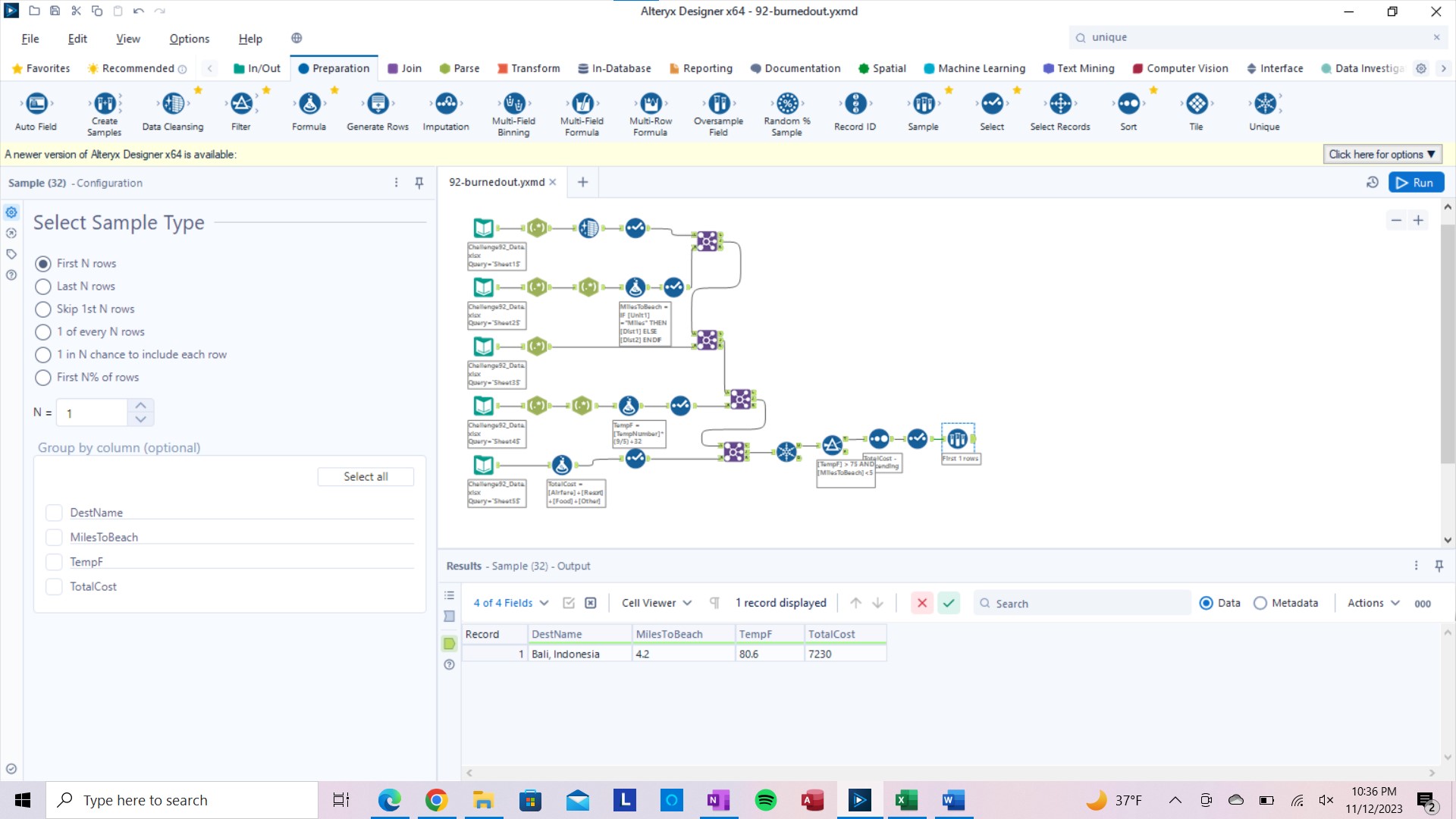Switch to the Transform tool tab
1456x819 pixels.
point(529,68)
